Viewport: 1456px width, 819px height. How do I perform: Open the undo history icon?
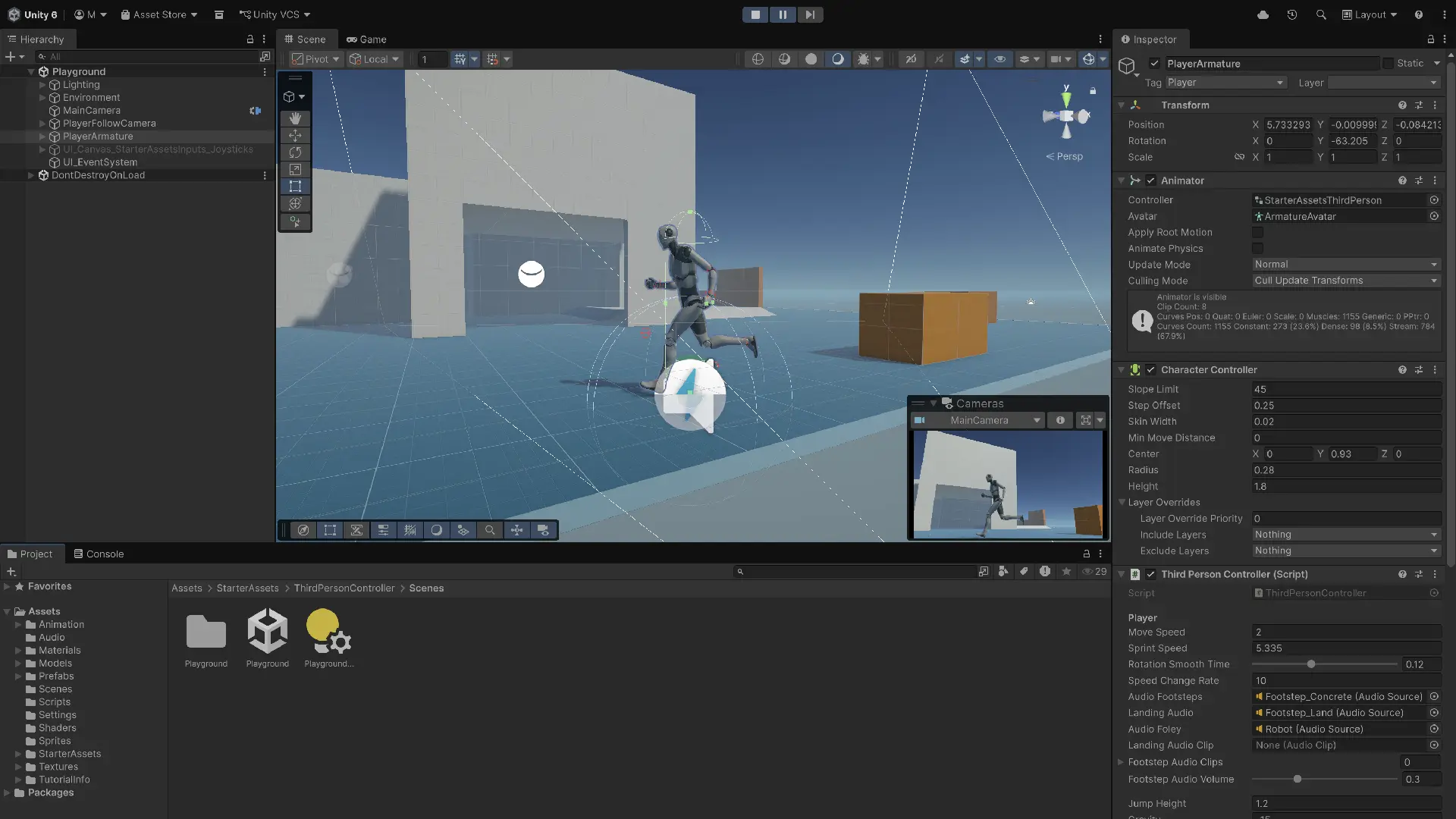(1292, 14)
